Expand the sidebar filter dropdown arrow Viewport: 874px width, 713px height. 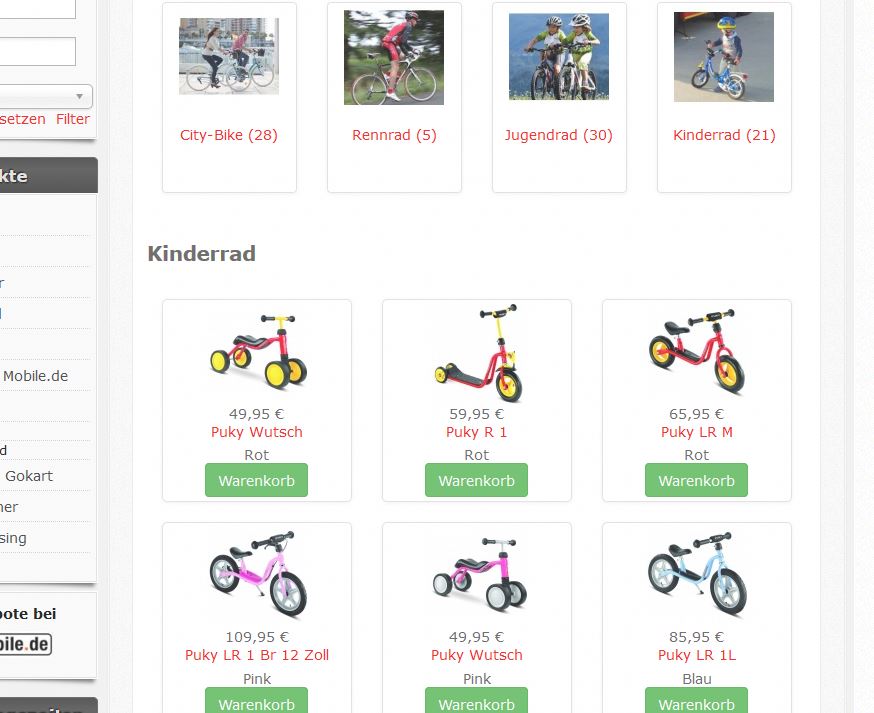[x=80, y=96]
